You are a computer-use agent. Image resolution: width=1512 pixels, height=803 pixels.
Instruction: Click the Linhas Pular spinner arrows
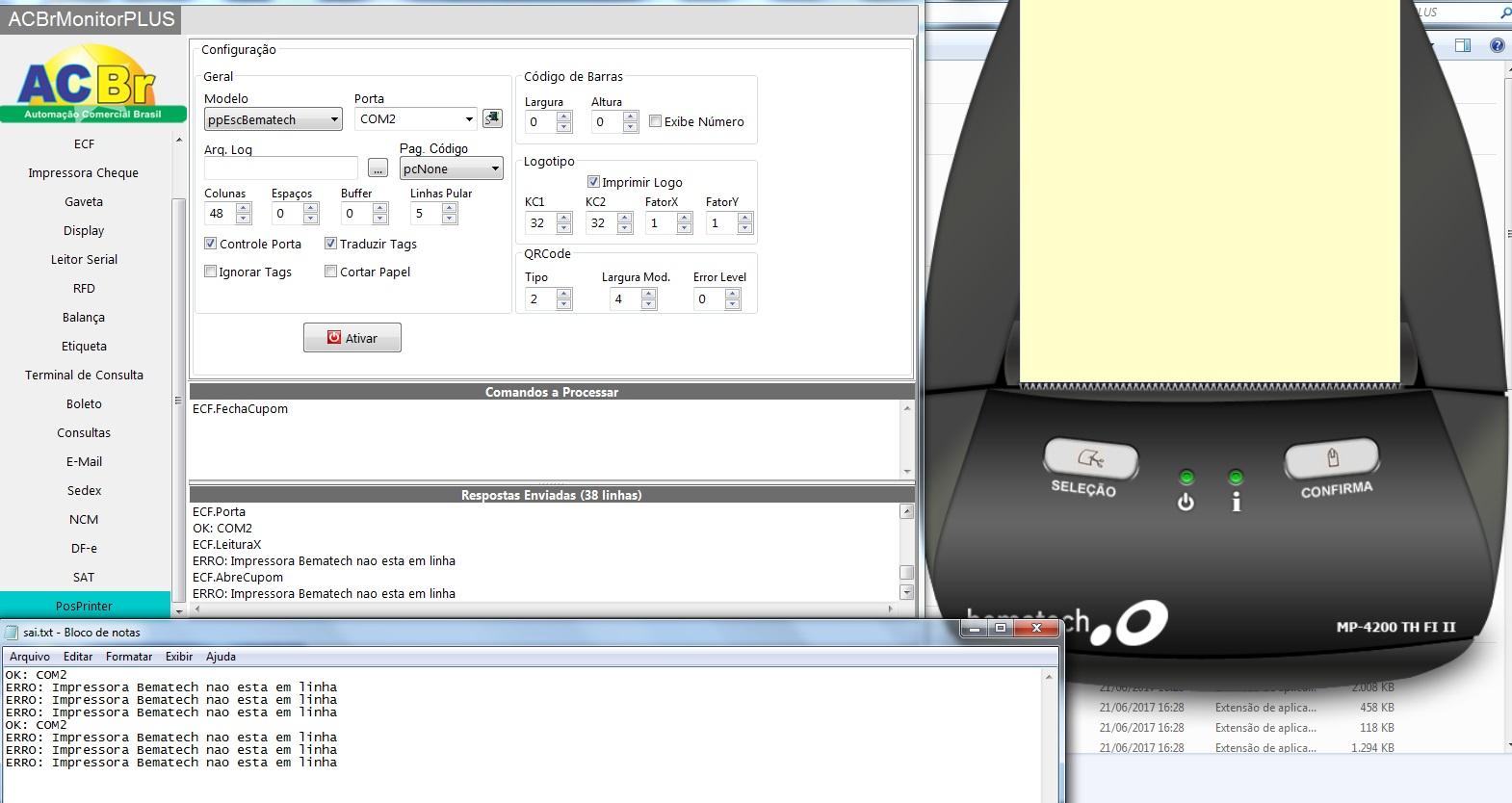pos(450,214)
